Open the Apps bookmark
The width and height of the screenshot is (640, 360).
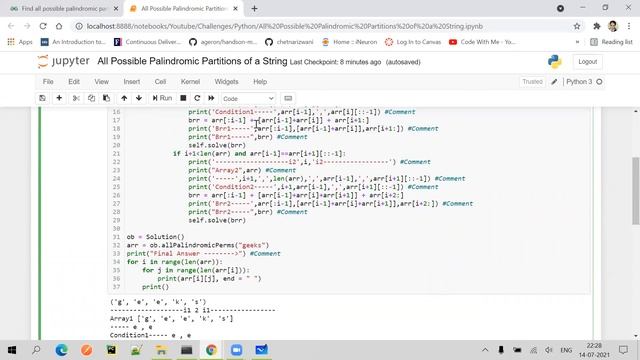[20, 42]
